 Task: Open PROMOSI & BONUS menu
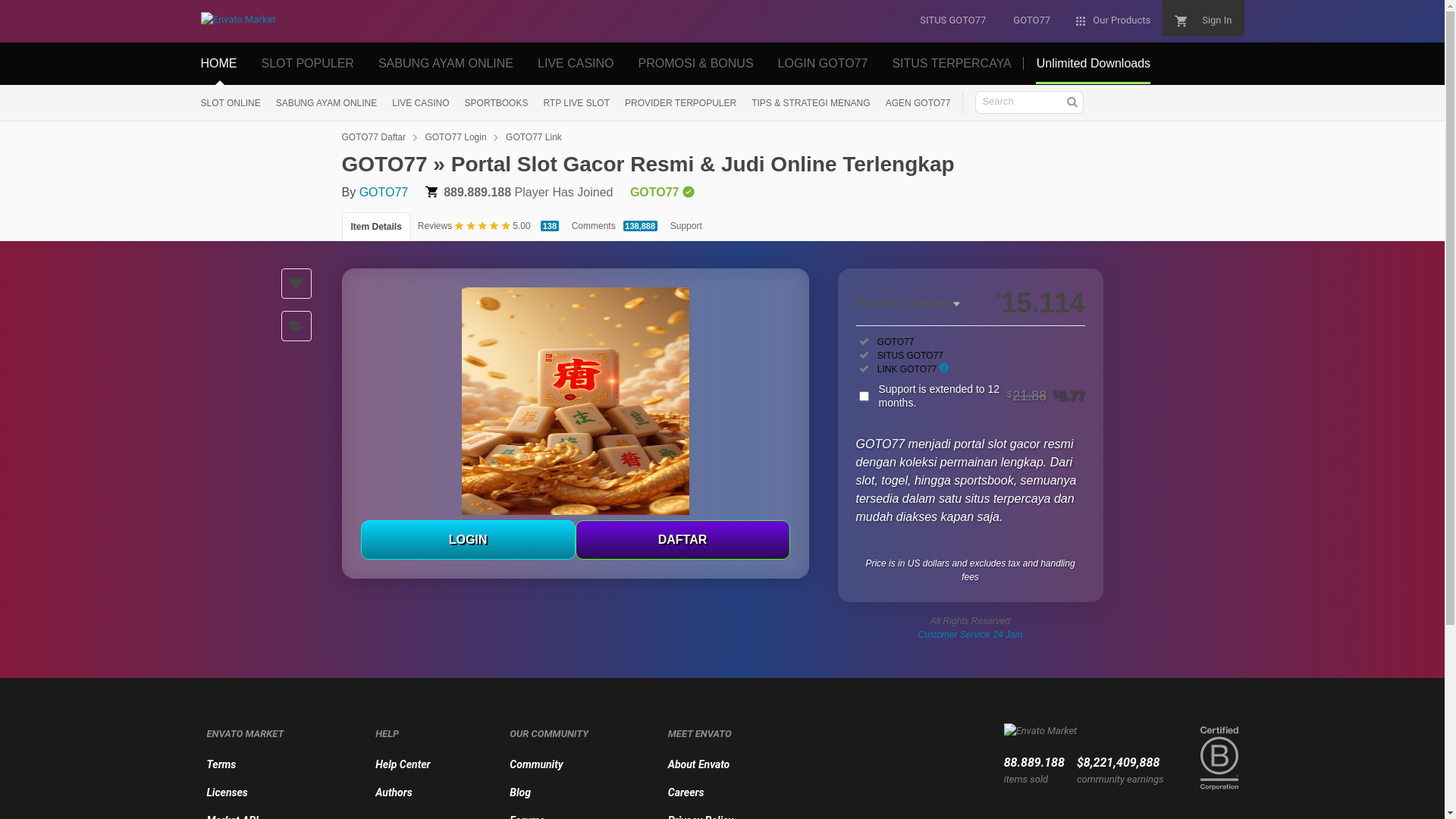coord(695,64)
